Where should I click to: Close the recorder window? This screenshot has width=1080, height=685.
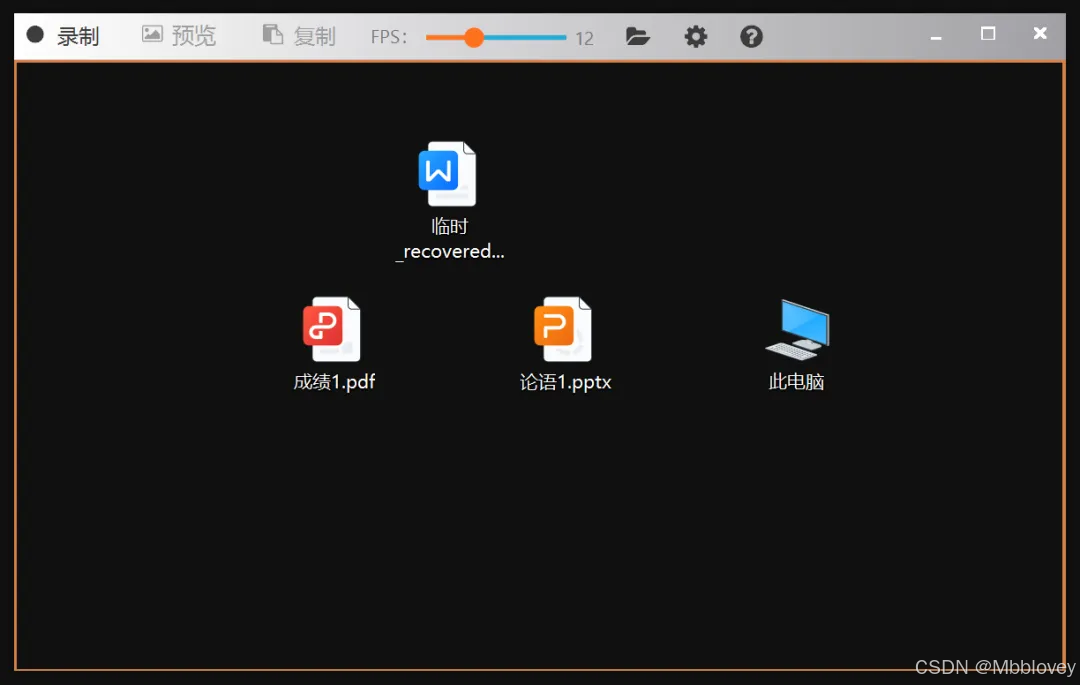[x=1040, y=33]
